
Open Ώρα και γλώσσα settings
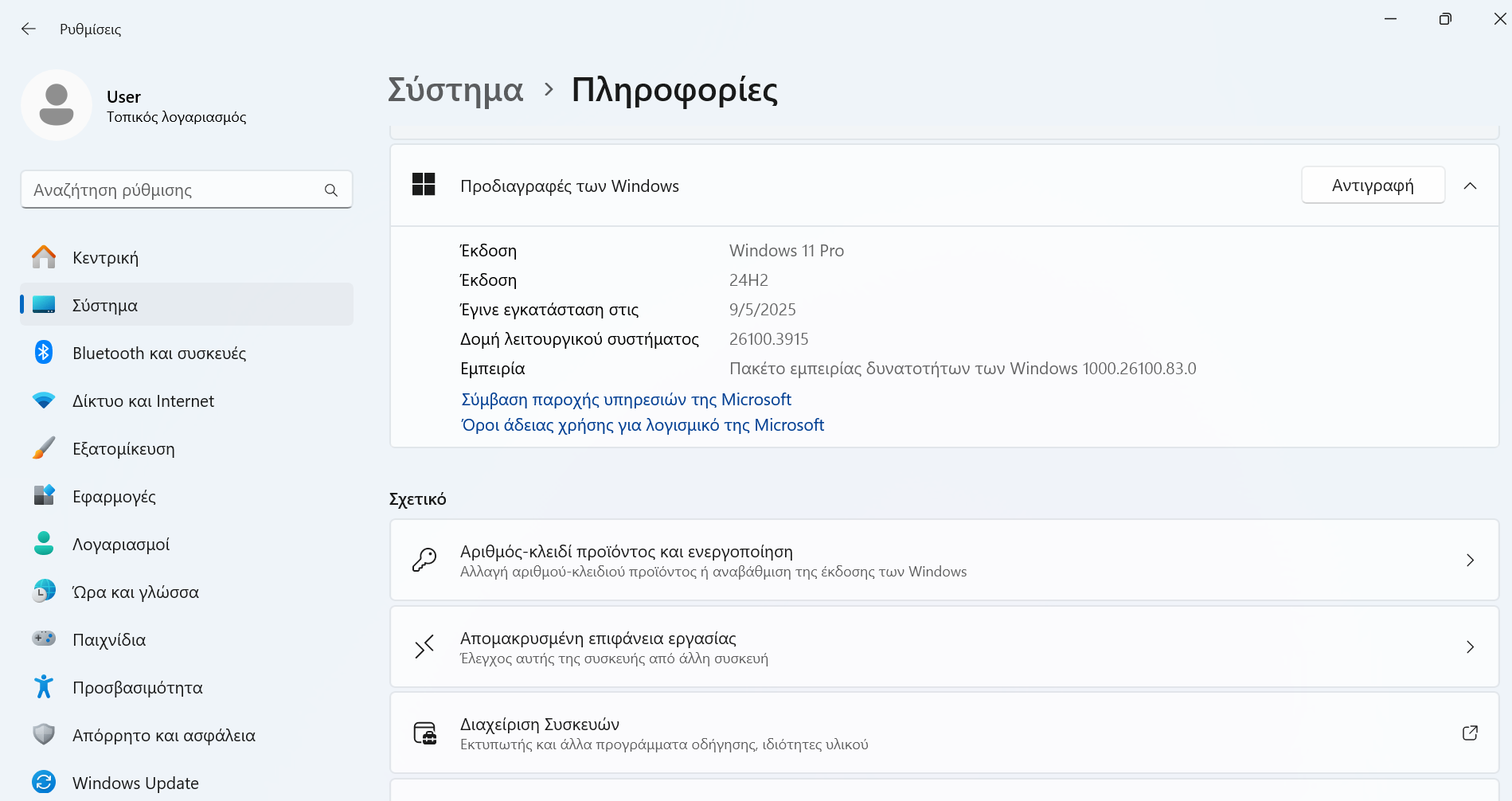[186, 592]
